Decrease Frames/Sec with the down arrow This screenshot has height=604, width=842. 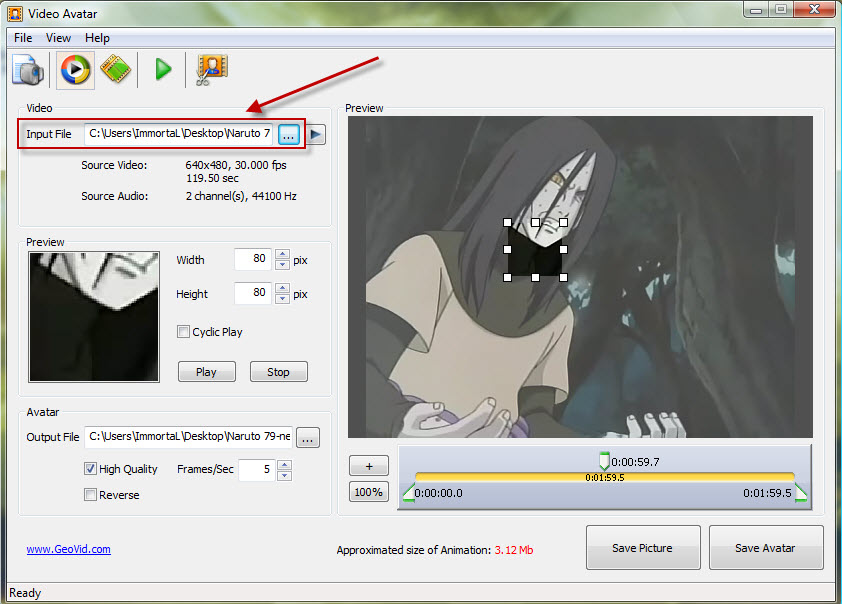click(x=285, y=475)
